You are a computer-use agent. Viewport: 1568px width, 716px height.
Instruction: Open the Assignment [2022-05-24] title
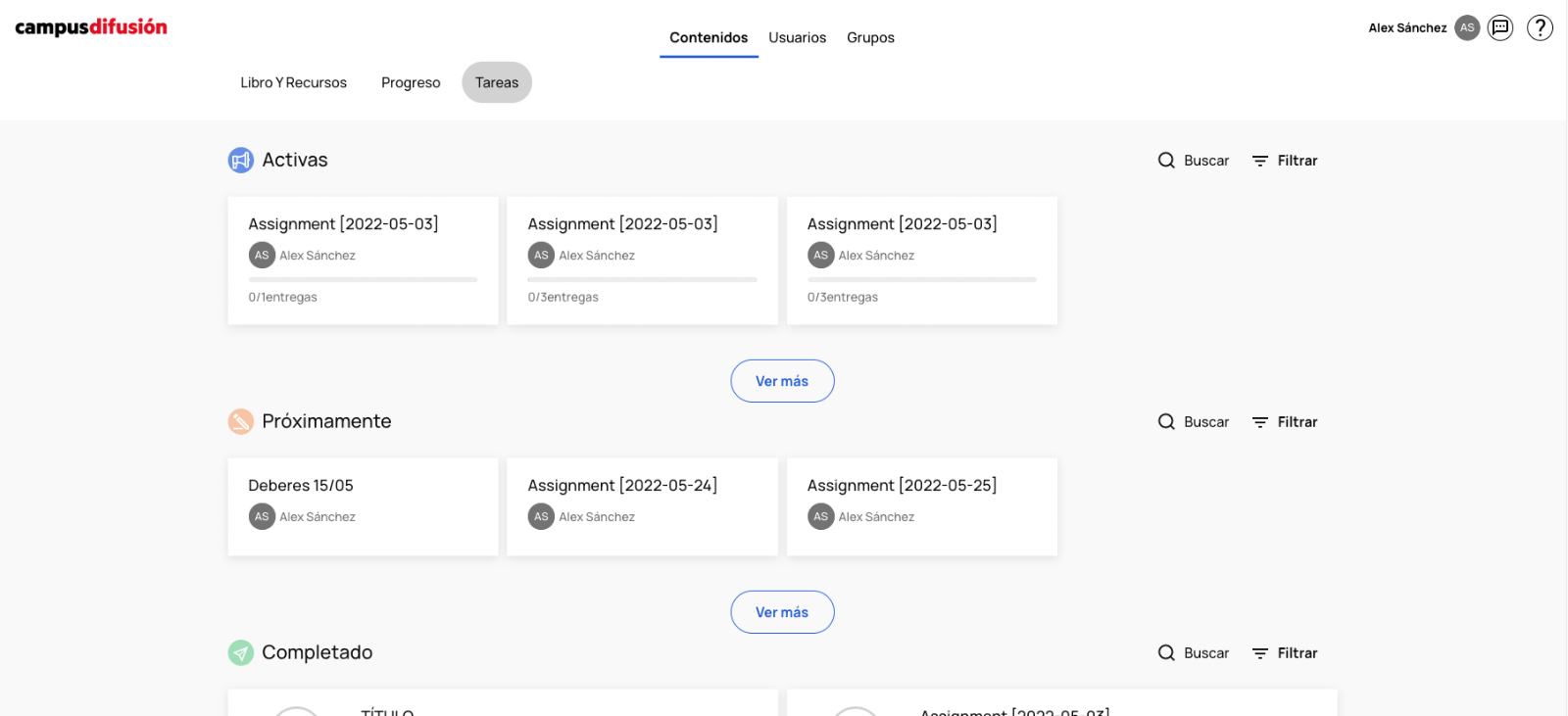pyautogui.click(x=622, y=486)
